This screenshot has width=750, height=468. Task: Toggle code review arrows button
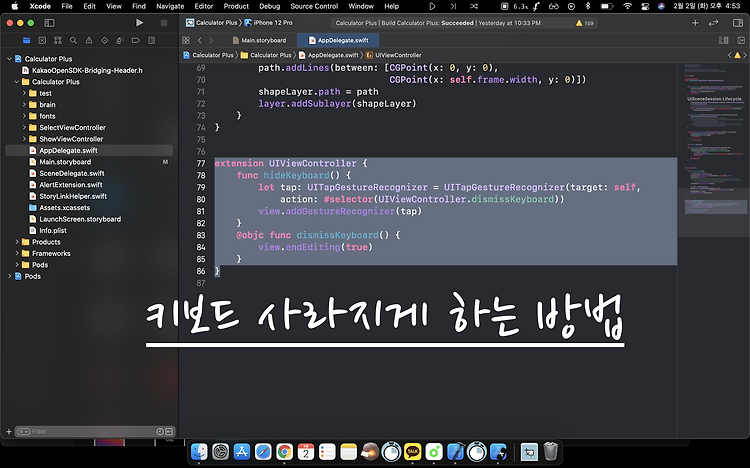click(x=714, y=23)
